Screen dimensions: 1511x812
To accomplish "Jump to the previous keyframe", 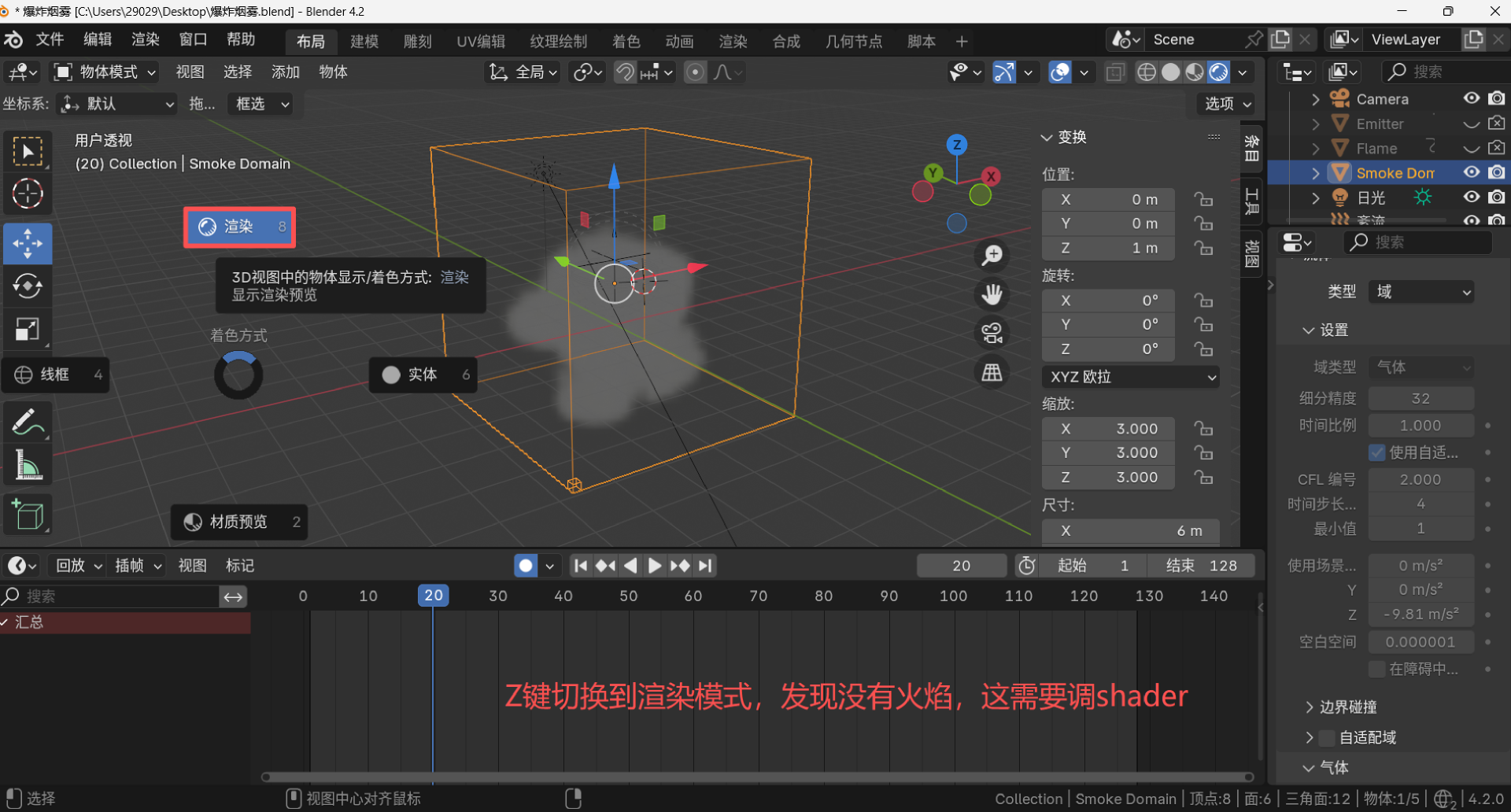I will pyautogui.click(x=605, y=566).
